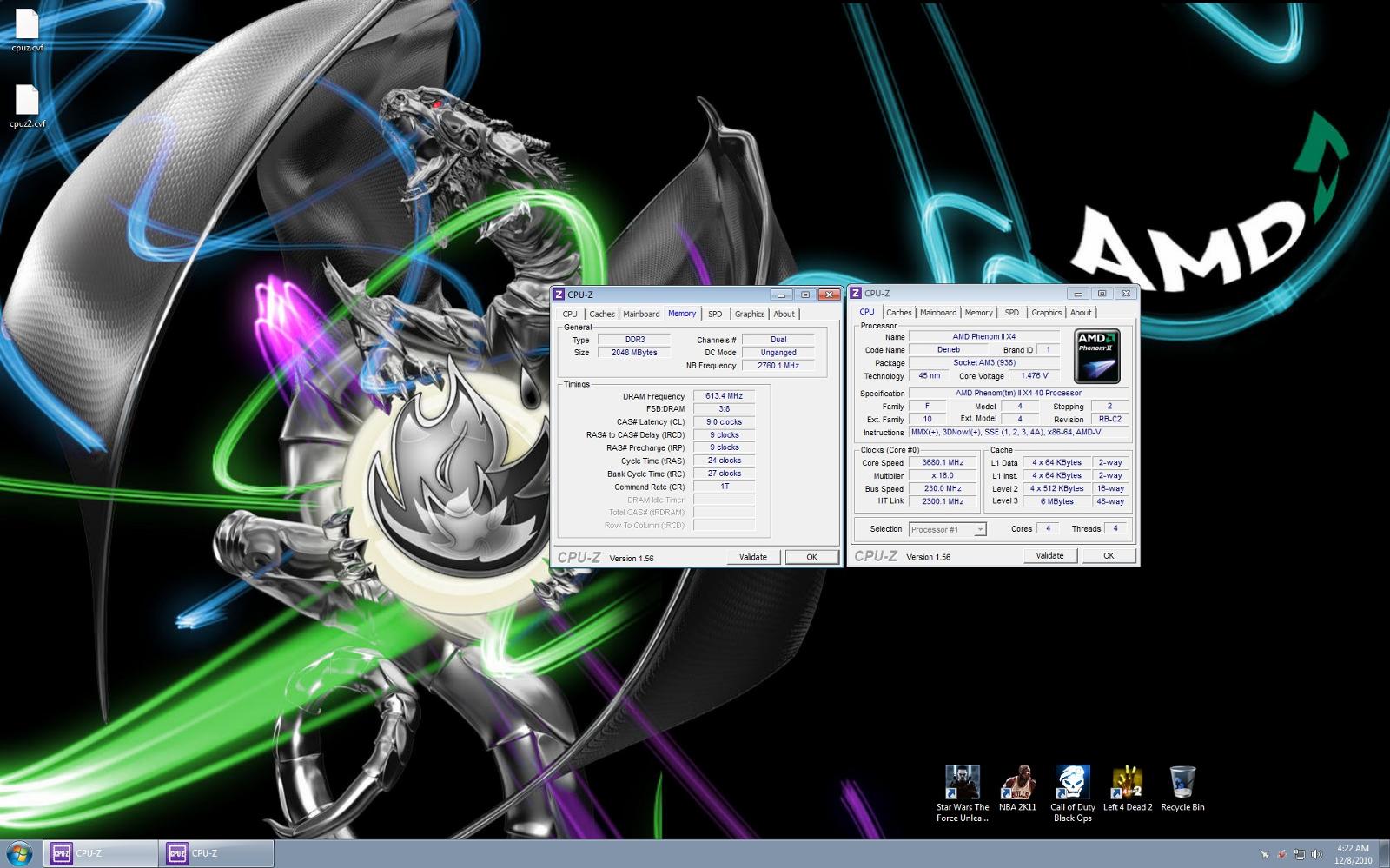Screen dimensions: 1390x868
Task: Switch to Graphics tab in the Memory window
Action: tap(750, 315)
